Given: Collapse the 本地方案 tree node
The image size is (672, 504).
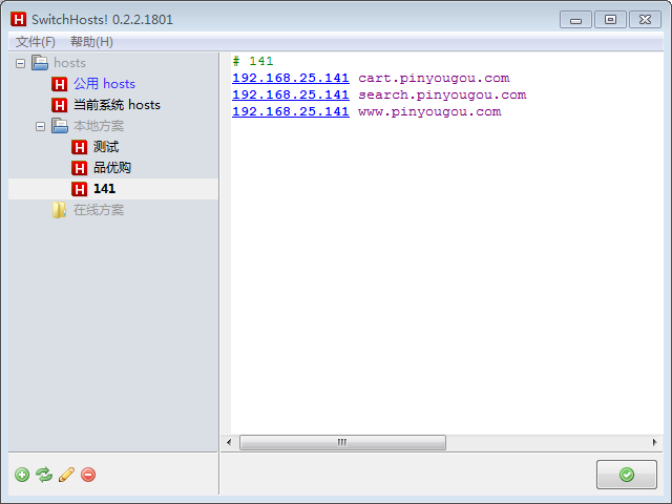Looking at the screenshot, I should click(40, 126).
